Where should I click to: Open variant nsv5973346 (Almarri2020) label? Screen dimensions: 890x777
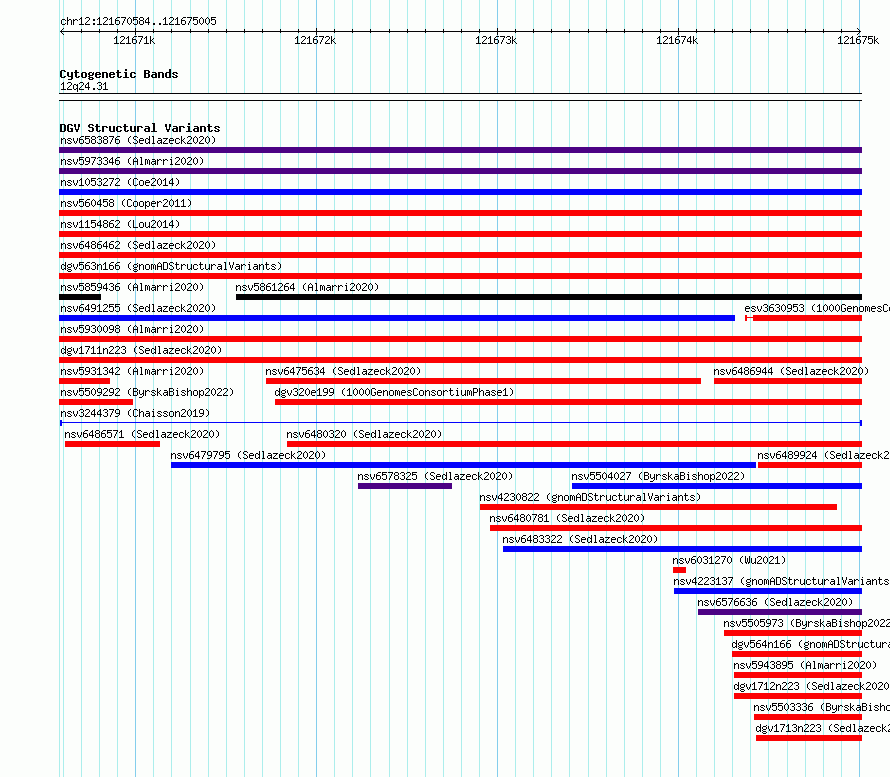tap(132, 161)
